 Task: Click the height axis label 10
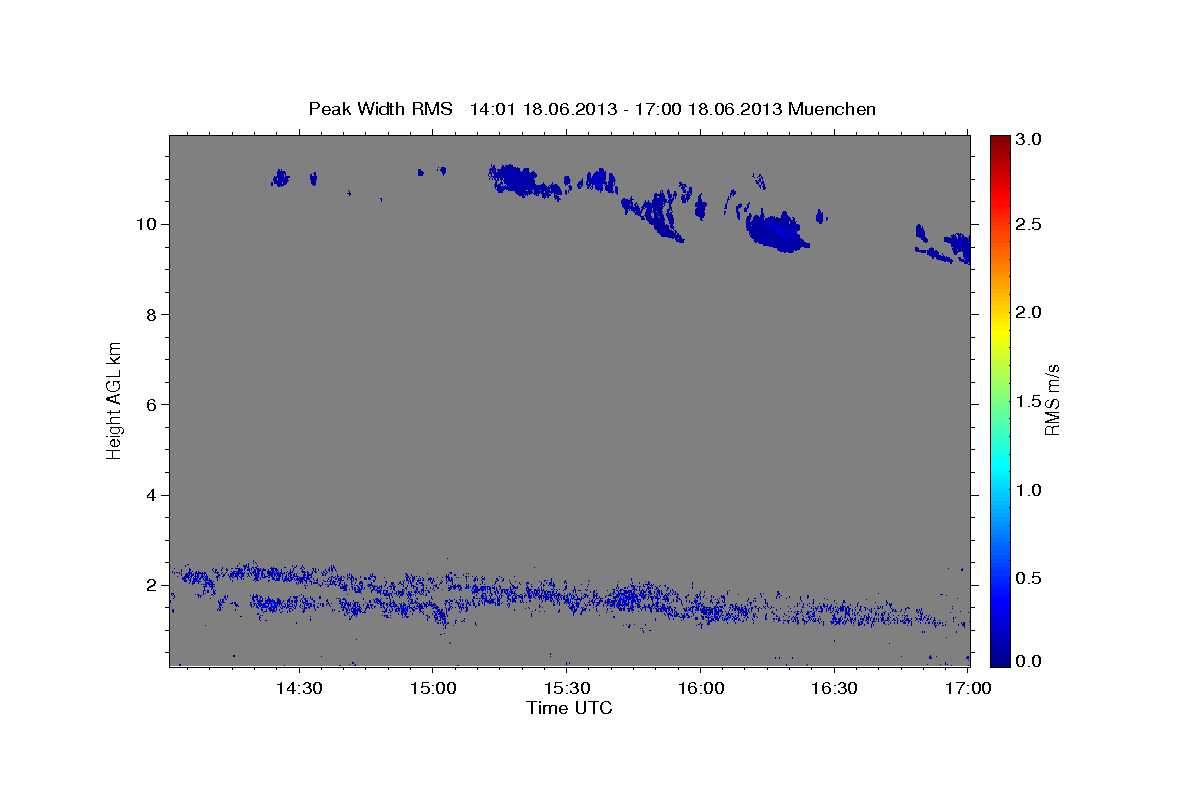pyautogui.click(x=147, y=224)
